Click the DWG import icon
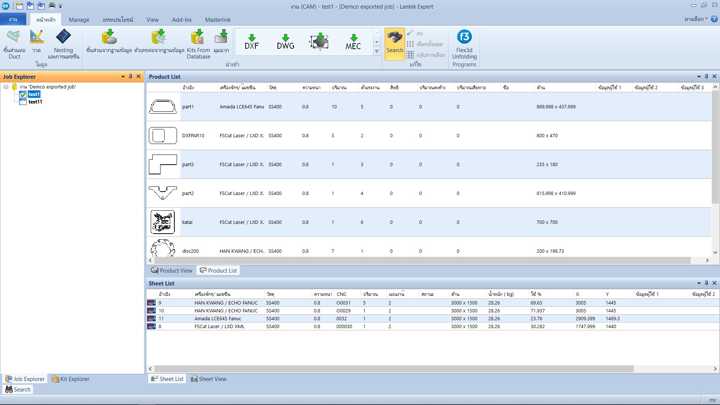This screenshot has height=405, width=720. coord(286,43)
